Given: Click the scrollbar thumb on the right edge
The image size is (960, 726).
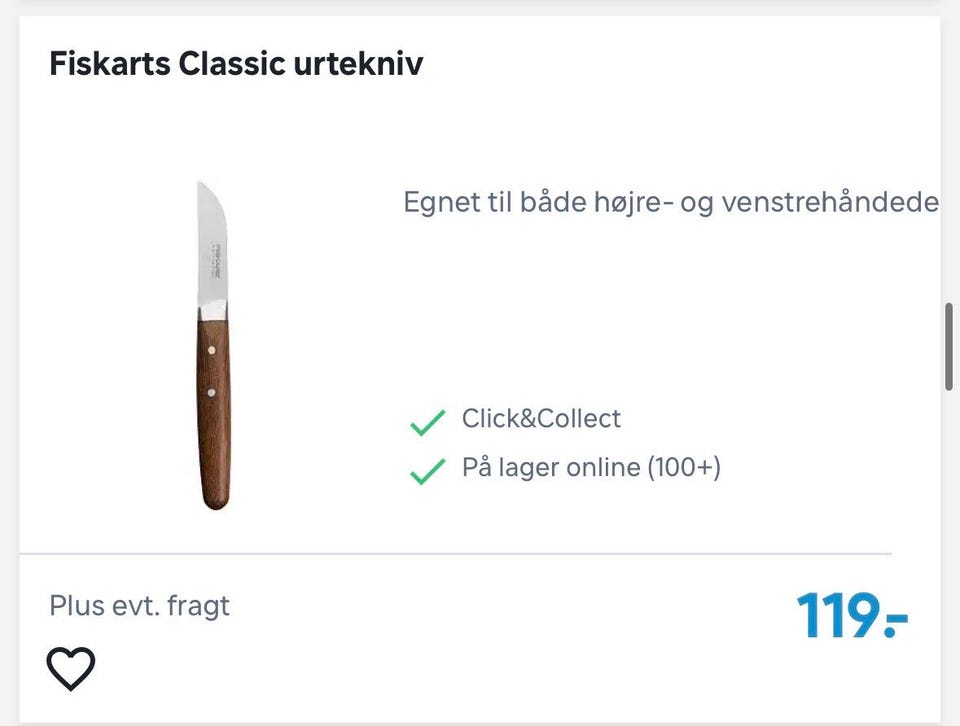Looking at the screenshot, I should point(949,346).
